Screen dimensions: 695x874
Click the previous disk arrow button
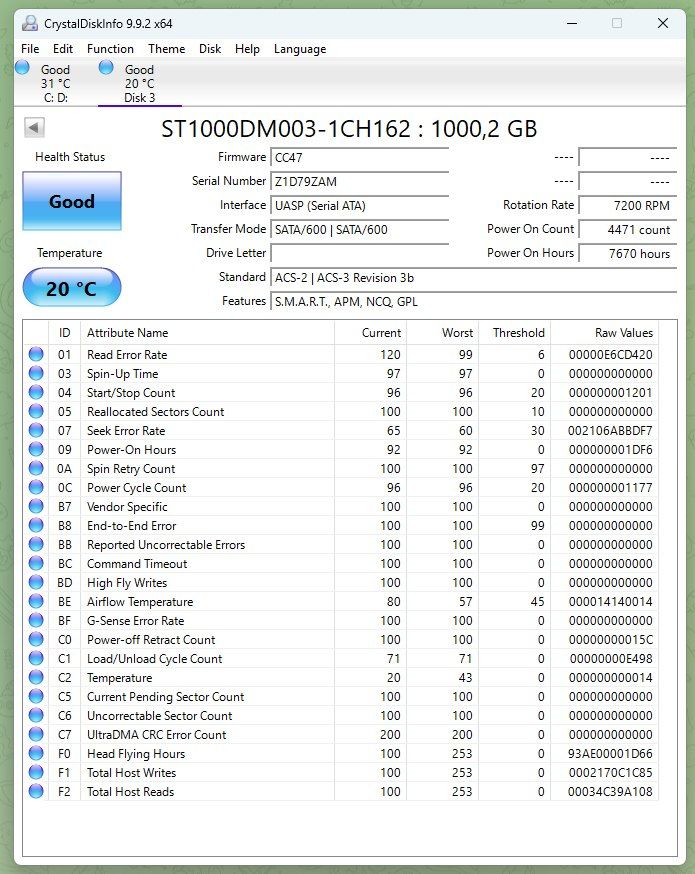click(34, 128)
